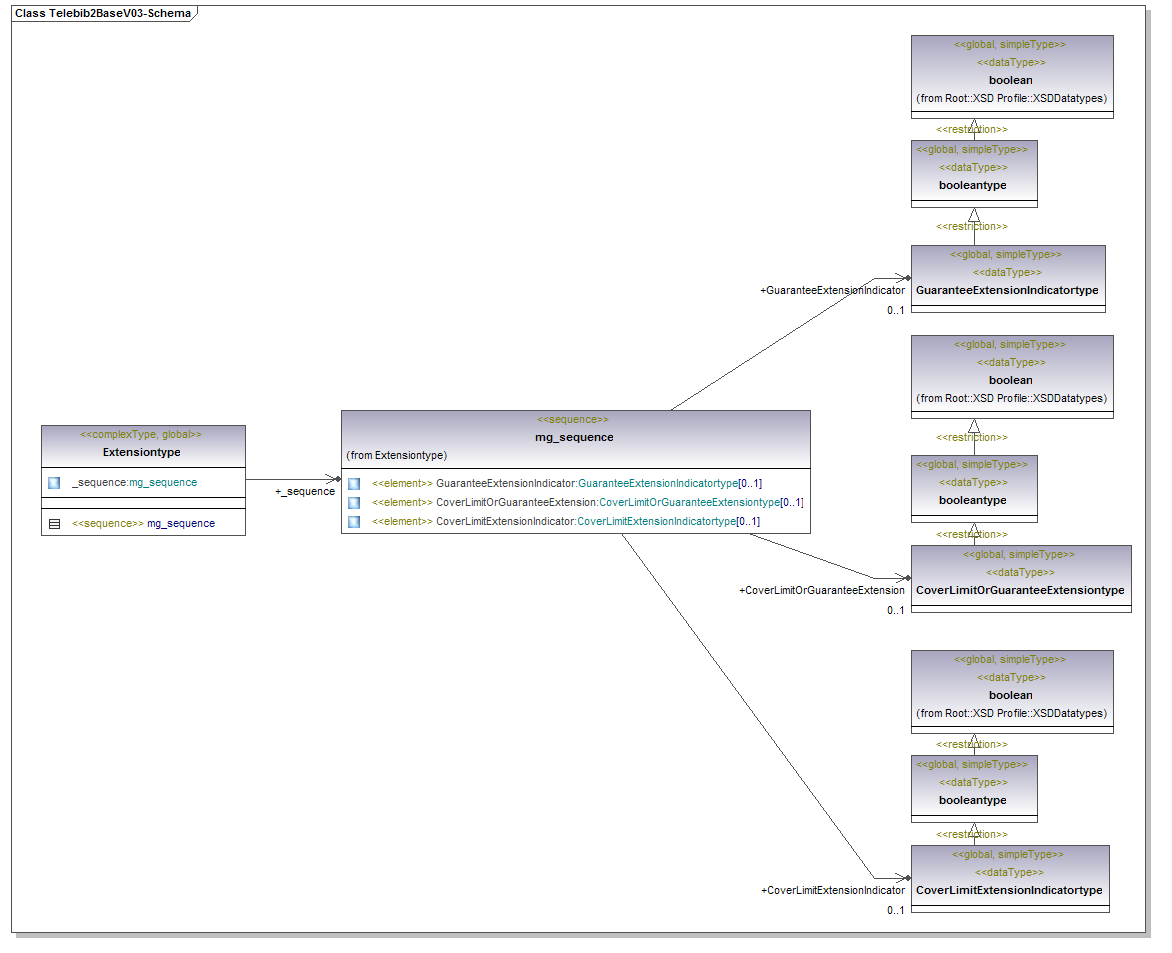
Task: Select the mg_sequence class title
Action: coord(575,437)
